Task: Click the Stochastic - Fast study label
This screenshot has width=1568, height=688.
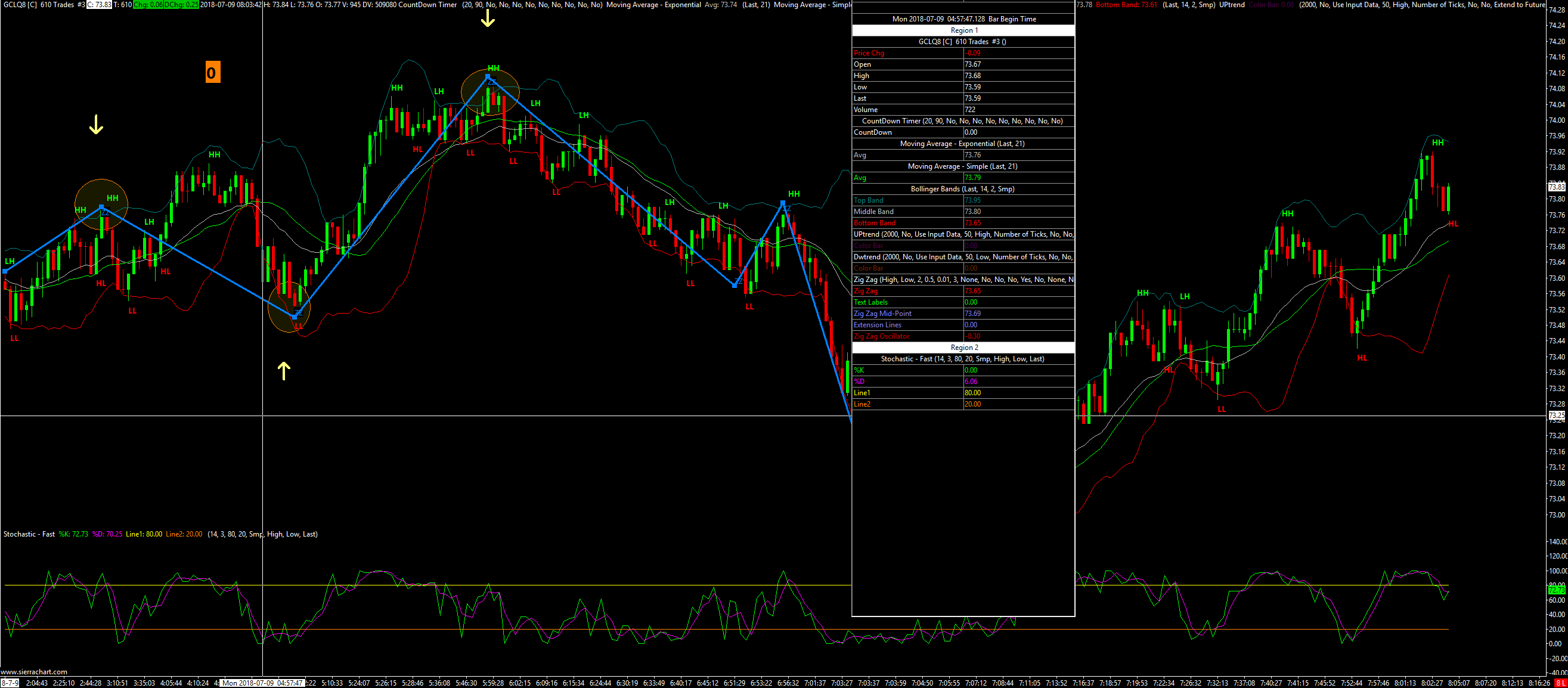Action: [29, 534]
